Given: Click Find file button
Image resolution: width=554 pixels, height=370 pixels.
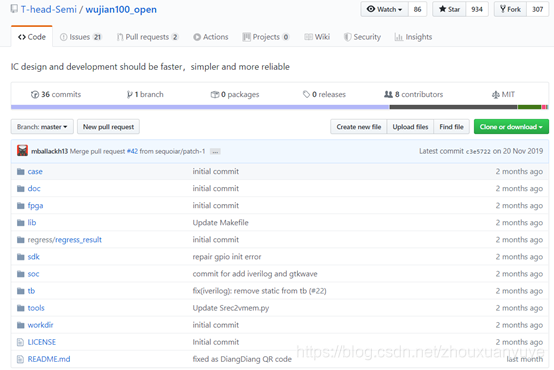Looking at the screenshot, I should [x=451, y=127].
